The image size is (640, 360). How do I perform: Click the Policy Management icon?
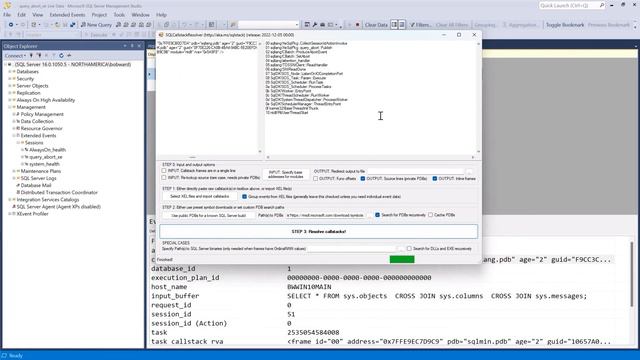pos(18,114)
